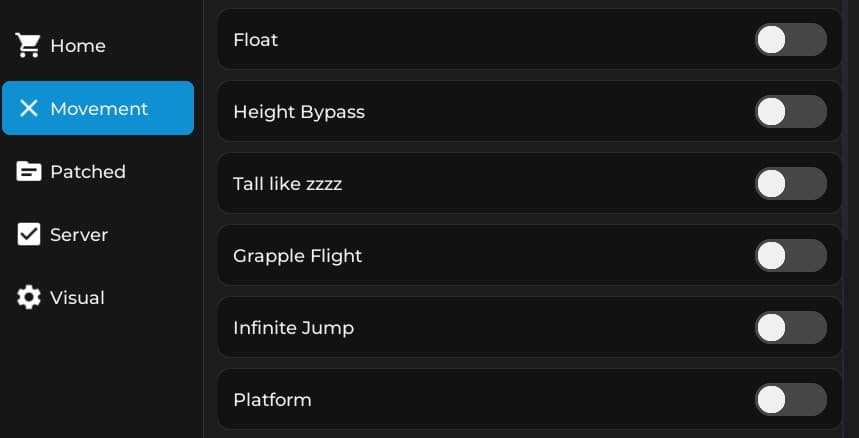Switch to the Server tab label
The height and width of the screenshot is (438, 859).
(x=79, y=235)
